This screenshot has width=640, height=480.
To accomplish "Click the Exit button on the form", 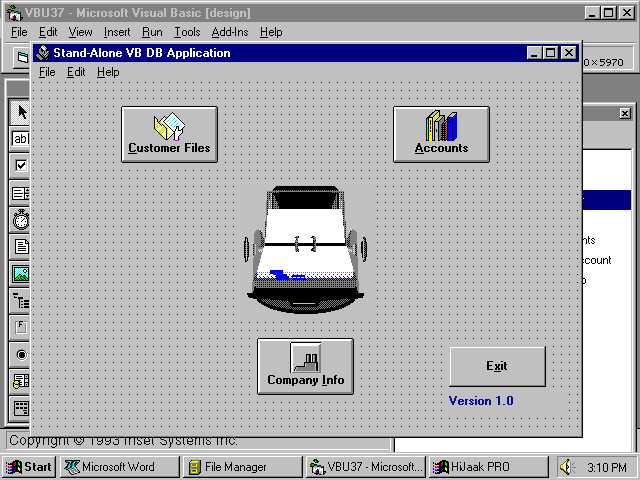I will pos(497,366).
